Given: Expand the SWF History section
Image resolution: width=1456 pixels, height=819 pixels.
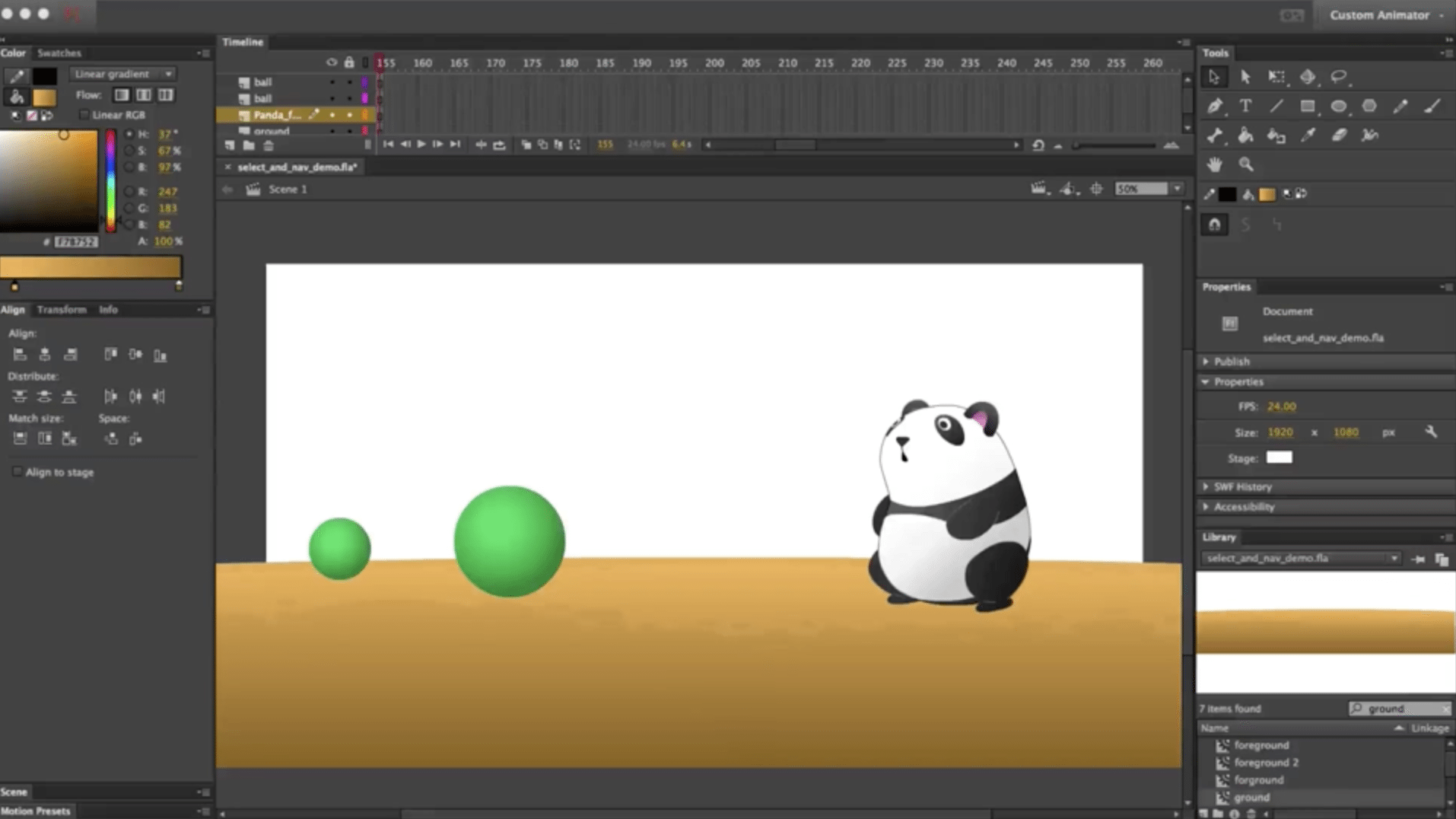Looking at the screenshot, I should [1206, 486].
